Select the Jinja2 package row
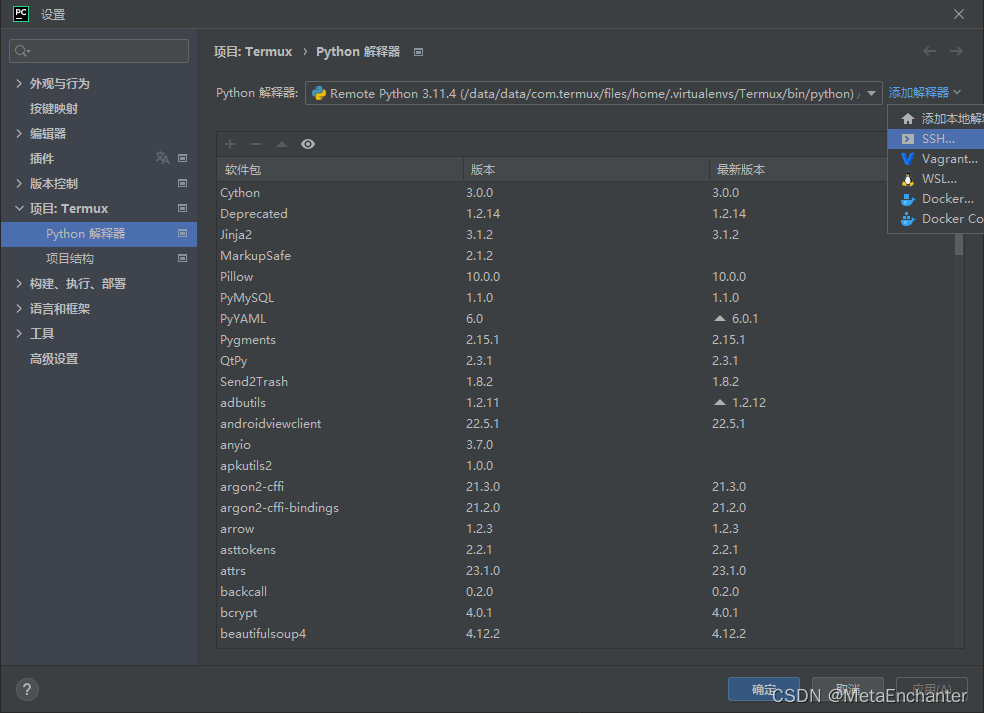This screenshot has height=713, width=984. click(x=586, y=235)
